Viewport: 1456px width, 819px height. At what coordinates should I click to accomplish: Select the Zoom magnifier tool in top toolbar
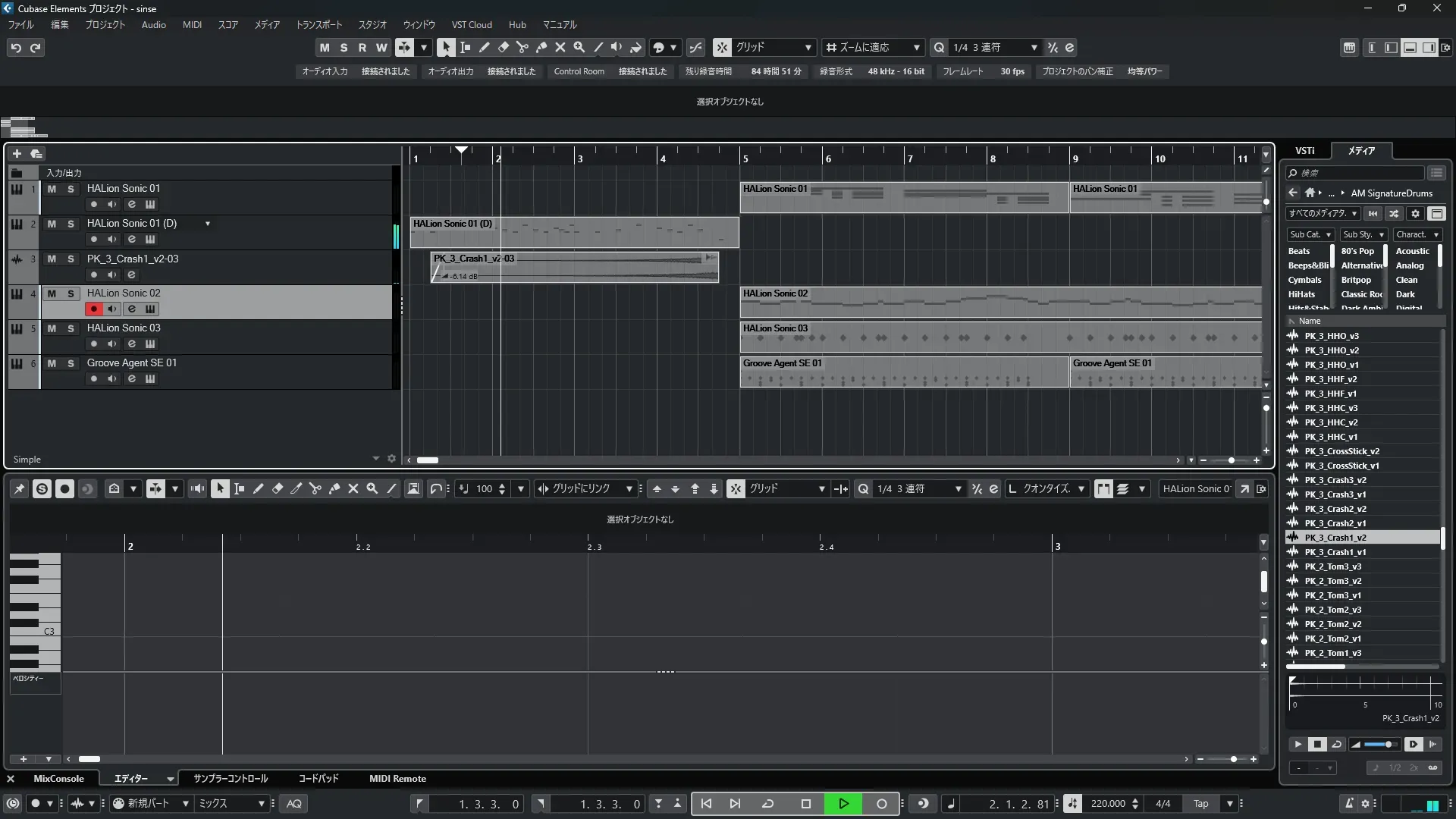(x=579, y=47)
